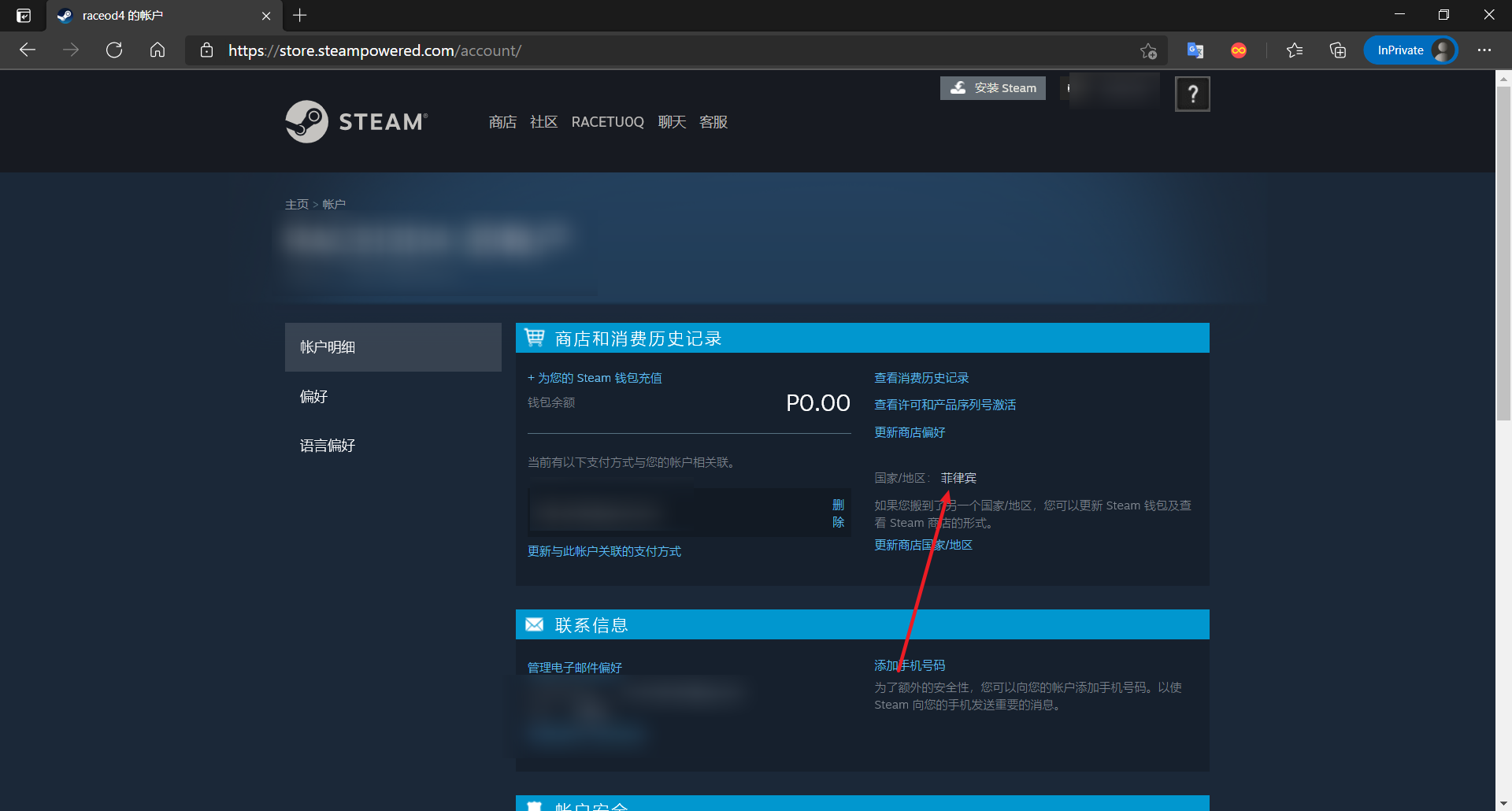This screenshot has width=1512, height=811.
Task: Open the question mark help button
Action: pos(1192,94)
